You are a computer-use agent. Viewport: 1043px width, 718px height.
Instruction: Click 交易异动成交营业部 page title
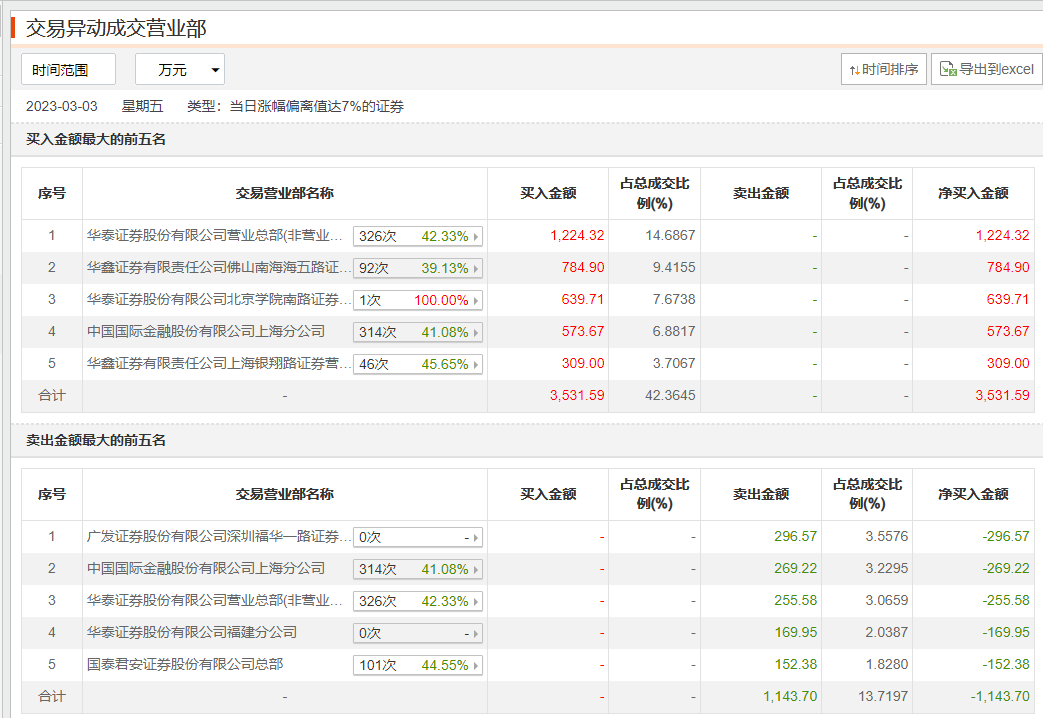click(x=116, y=28)
